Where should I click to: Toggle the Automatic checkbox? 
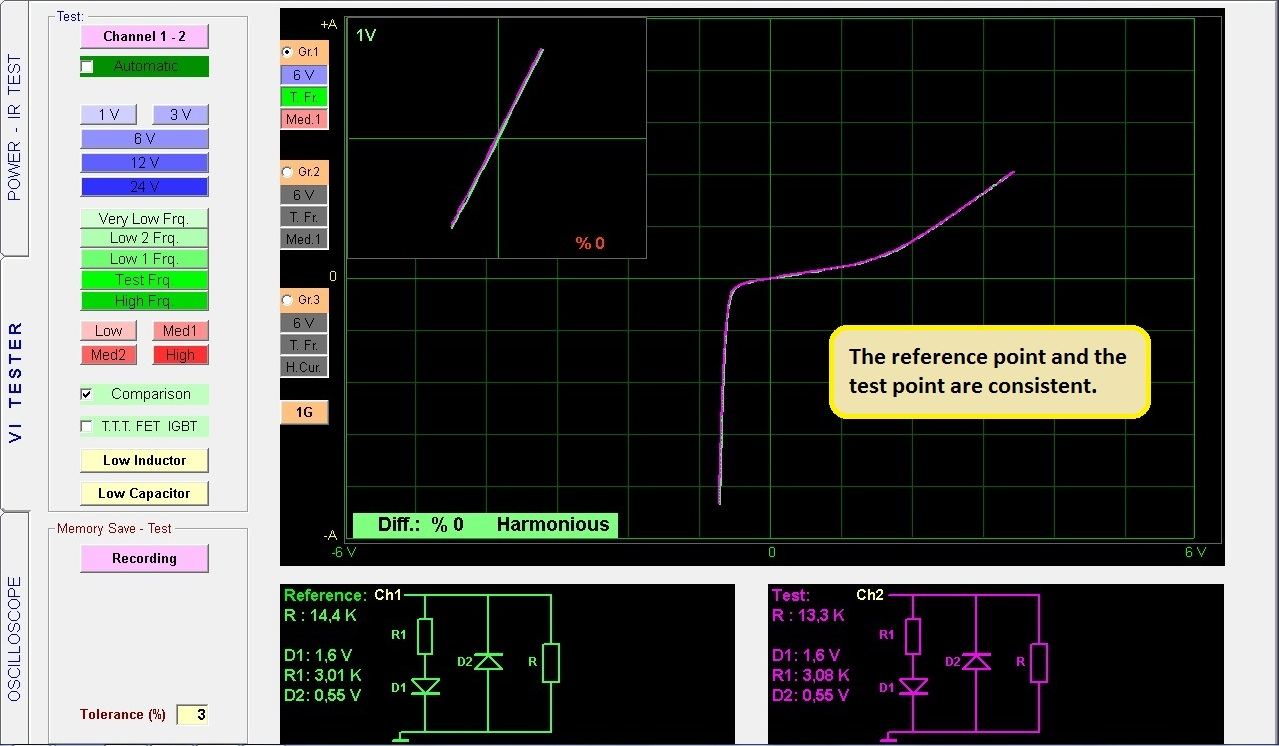pyautogui.click(x=88, y=67)
